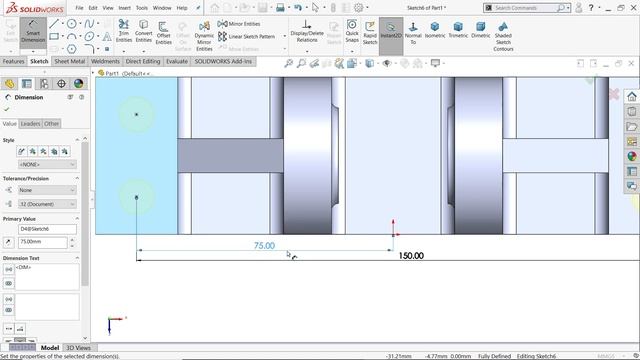Select the sketch Text tool

[x=107, y=37]
